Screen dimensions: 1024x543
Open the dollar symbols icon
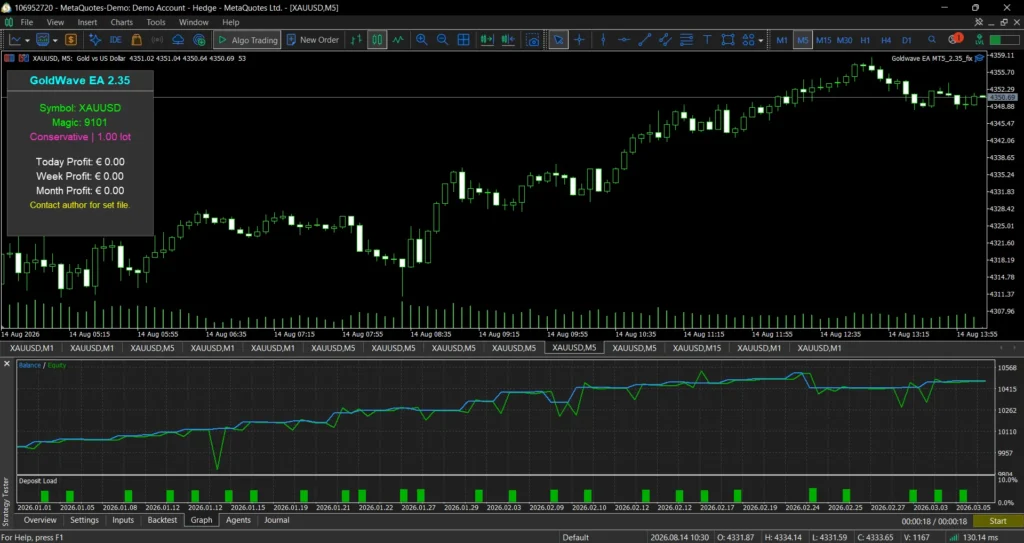tap(71, 40)
